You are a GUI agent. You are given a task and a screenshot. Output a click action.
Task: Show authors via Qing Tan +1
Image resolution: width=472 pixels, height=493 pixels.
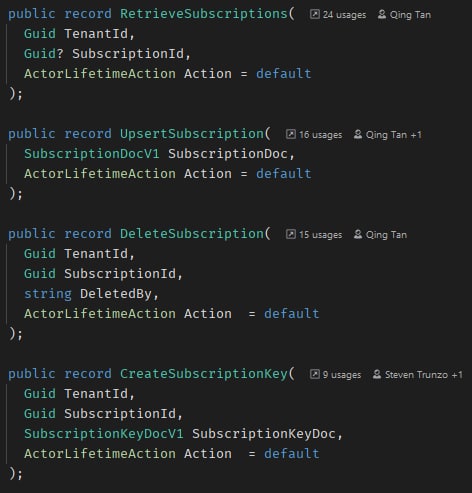(394, 135)
